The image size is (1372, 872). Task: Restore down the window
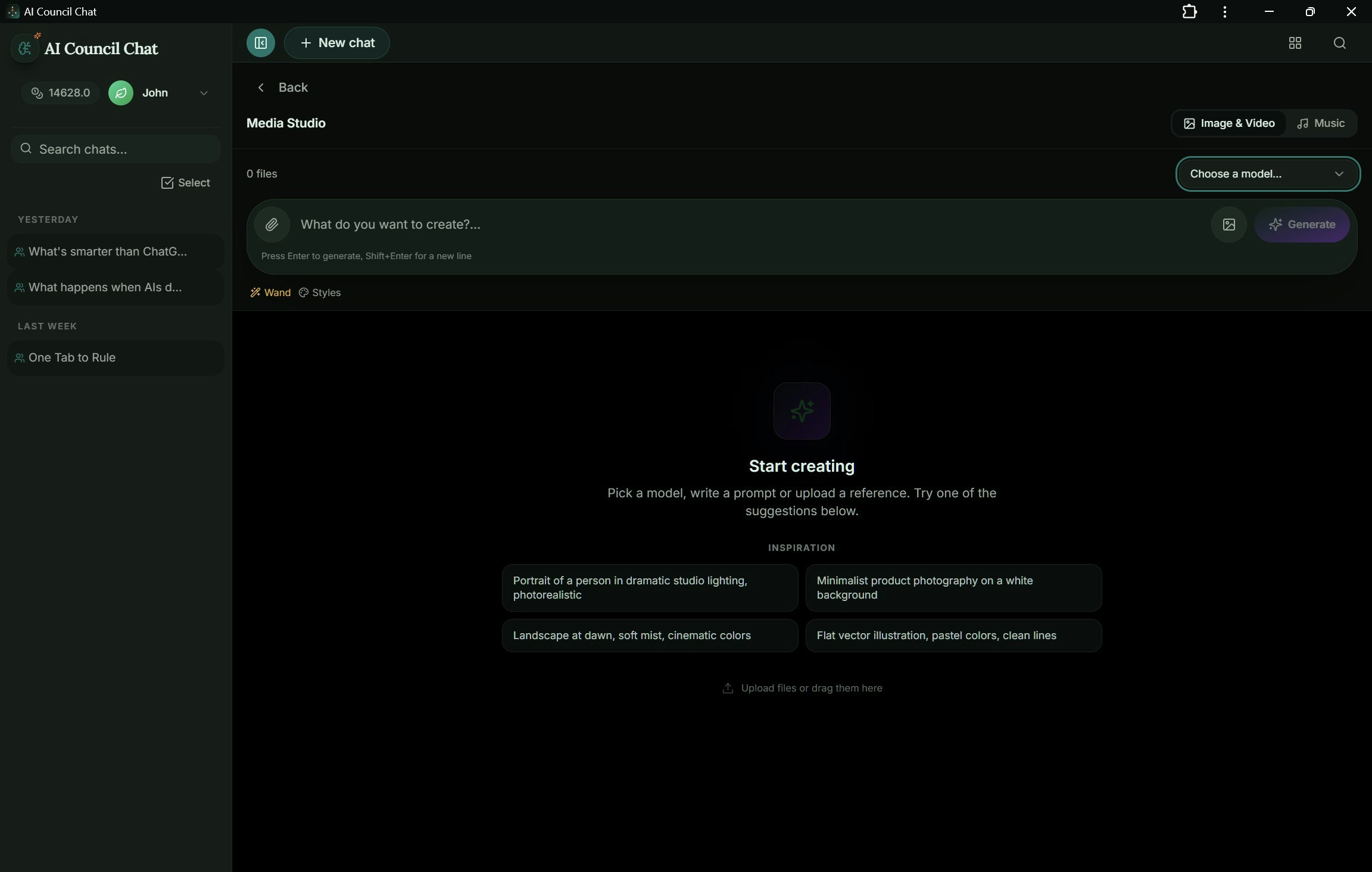[1309, 11]
